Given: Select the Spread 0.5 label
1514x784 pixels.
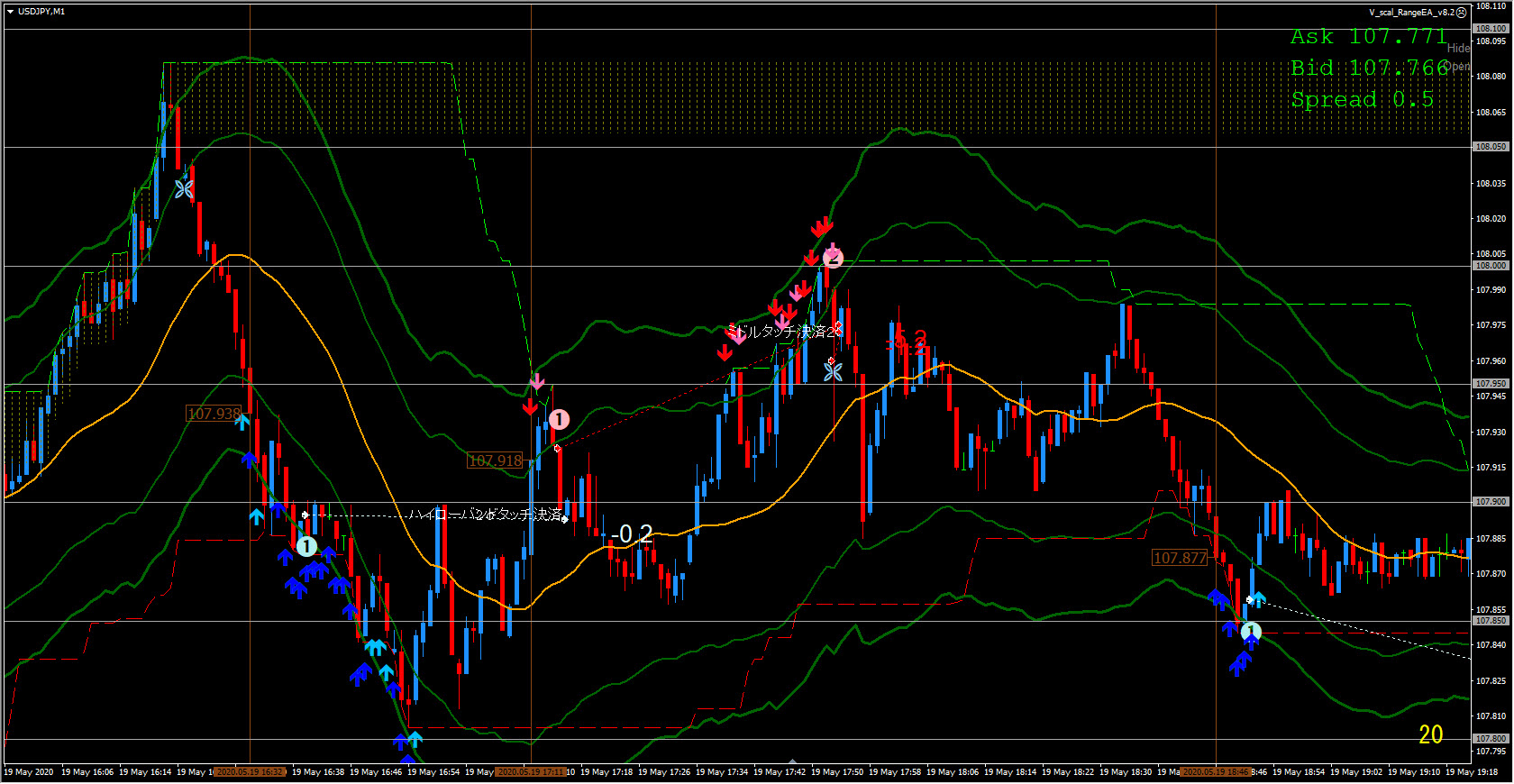Looking at the screenshot, I should 1362,99.
